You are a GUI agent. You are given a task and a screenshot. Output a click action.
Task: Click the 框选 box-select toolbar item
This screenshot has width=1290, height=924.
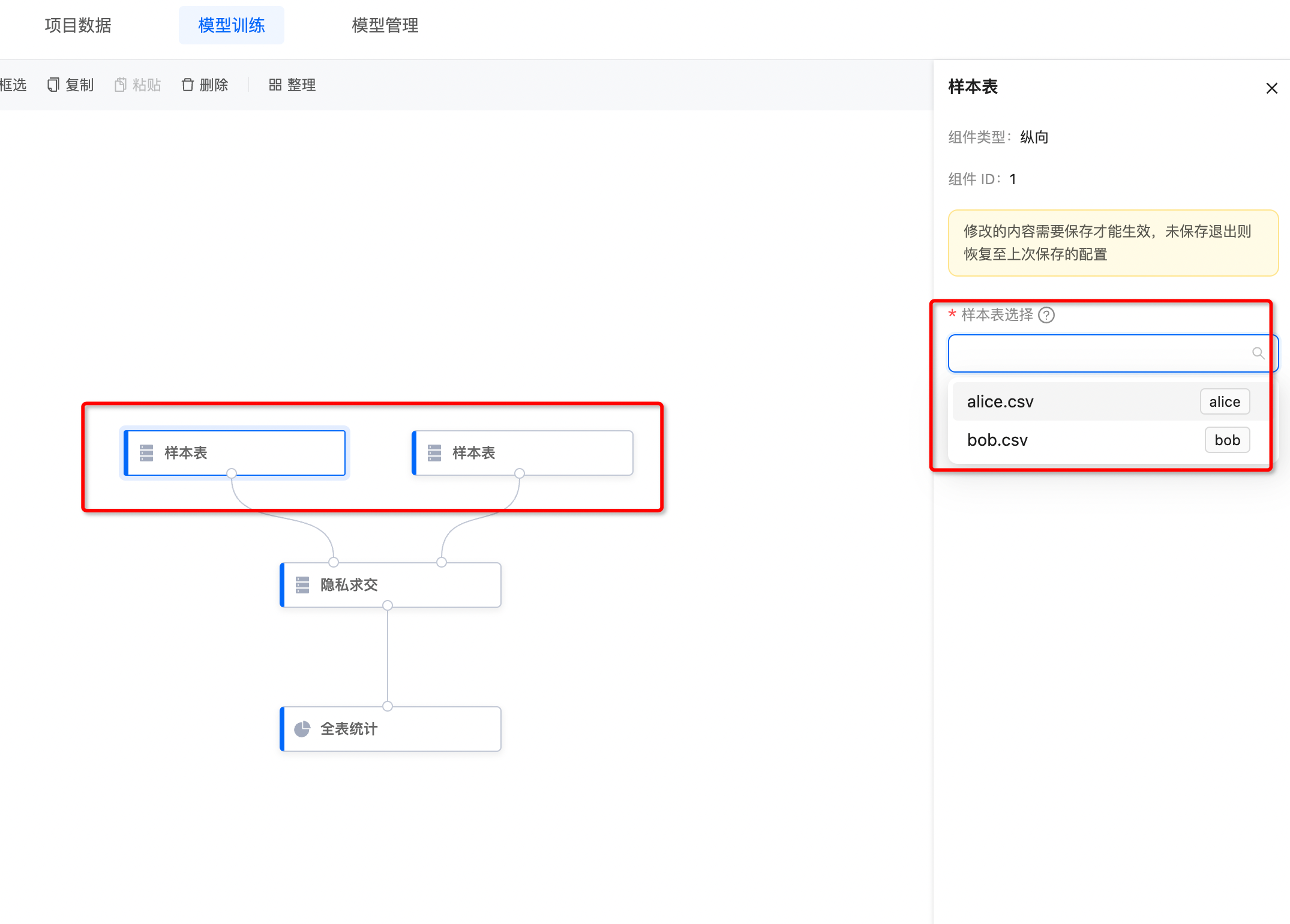coord(13,85)
